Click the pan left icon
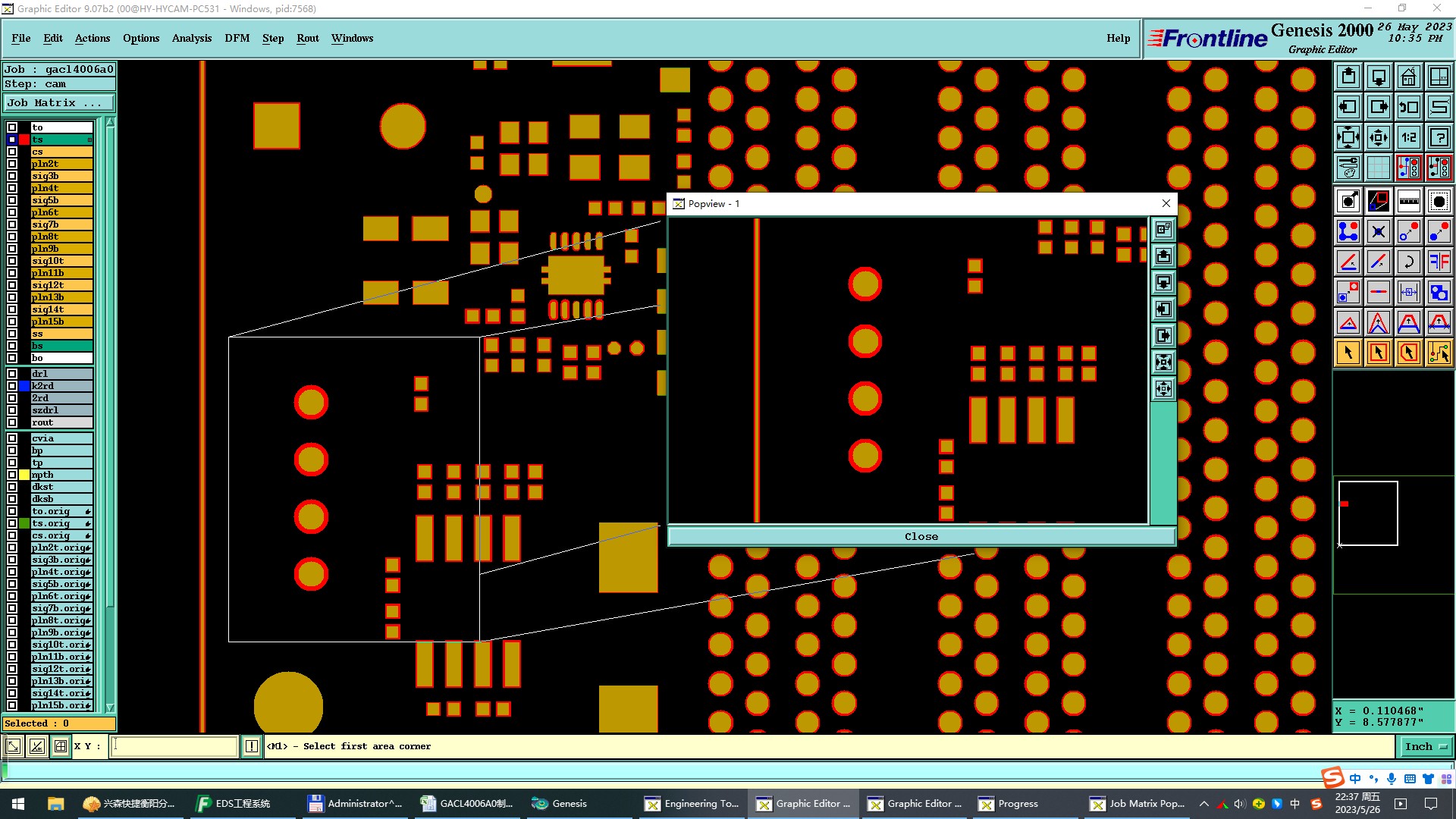1456x819 pixels. click(1348, 107)
